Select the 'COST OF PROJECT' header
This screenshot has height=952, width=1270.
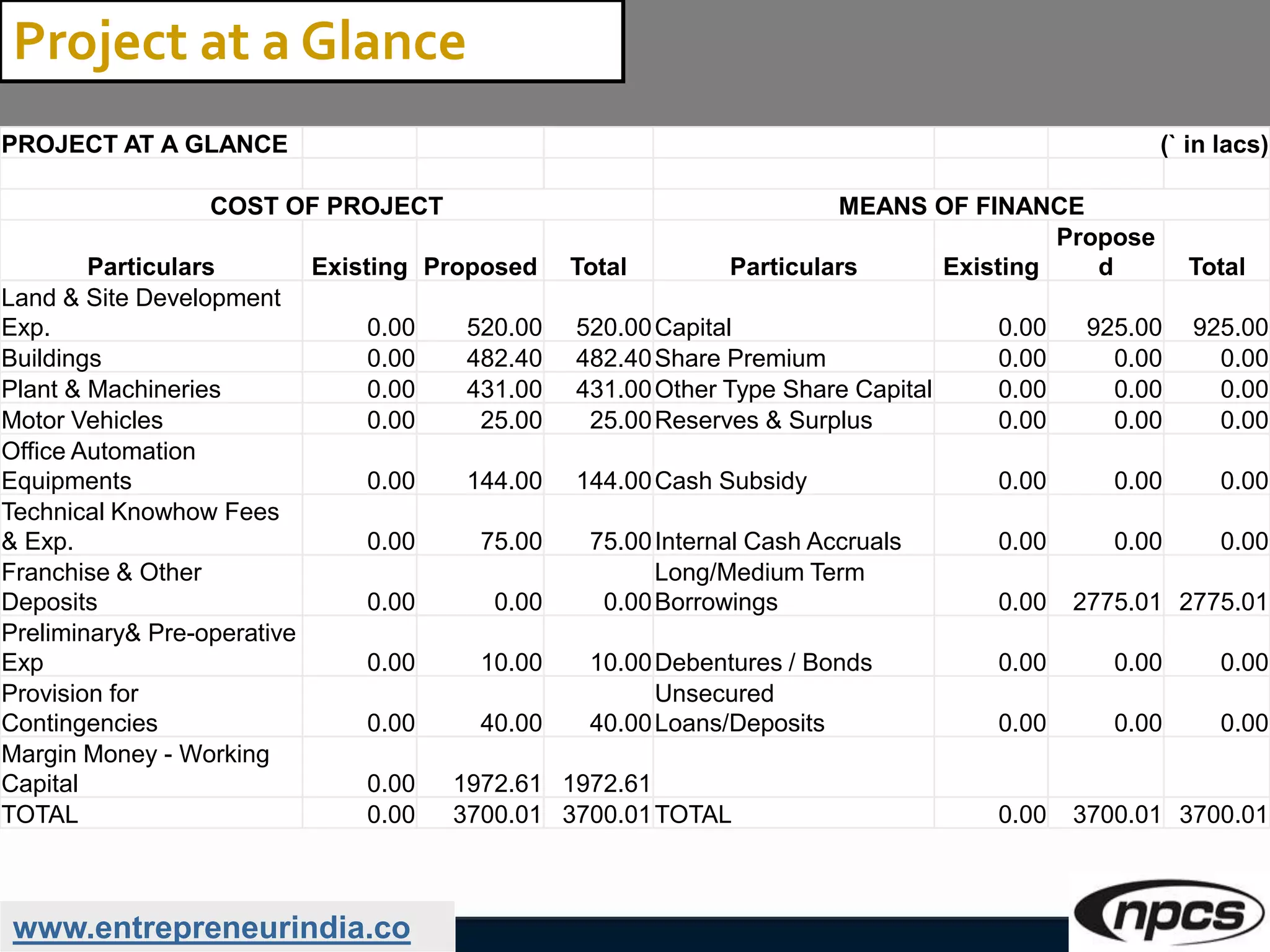327,206
